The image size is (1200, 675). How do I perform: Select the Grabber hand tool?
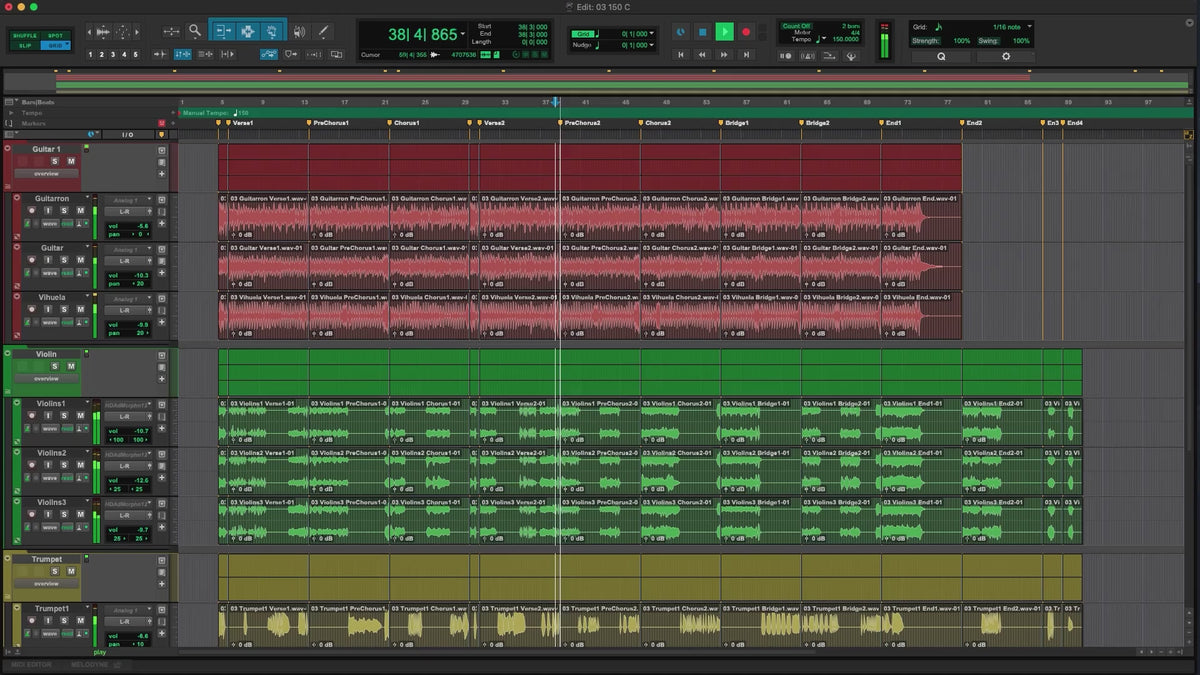click(270, 31)
